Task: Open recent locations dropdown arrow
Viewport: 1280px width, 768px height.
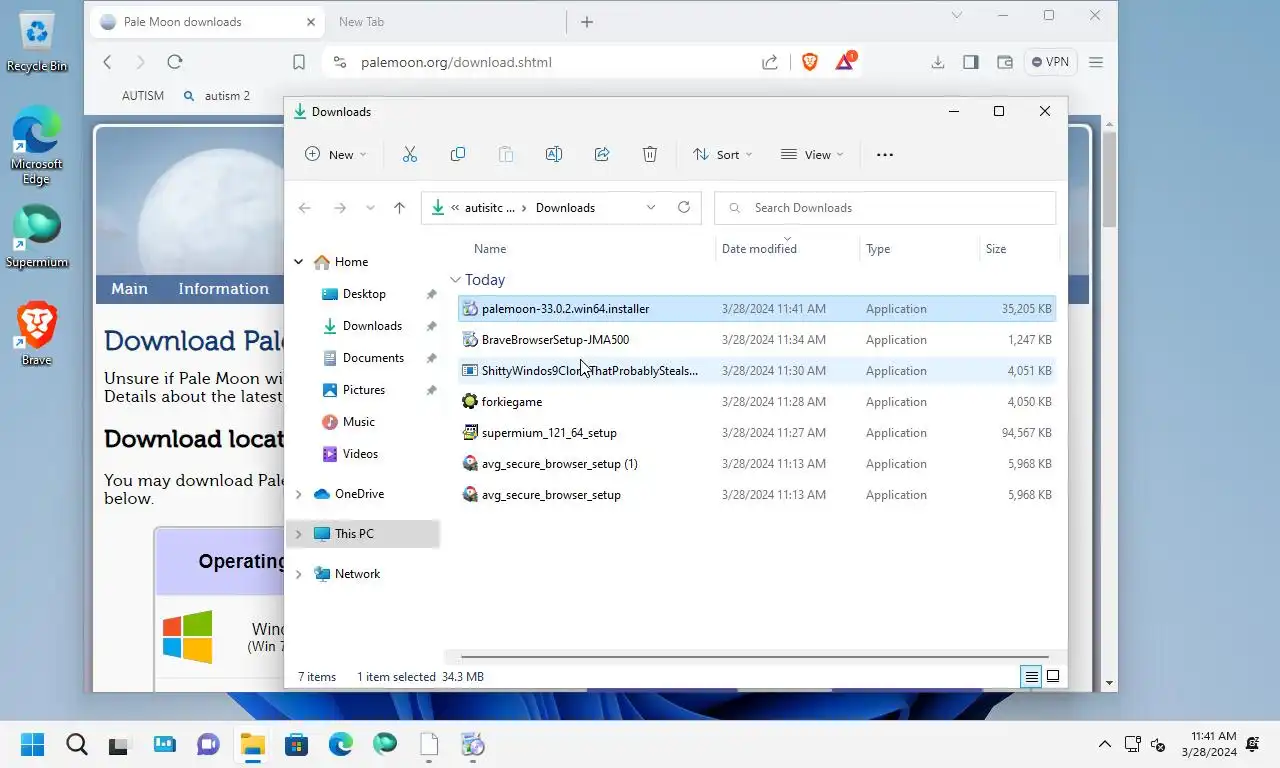Action: (x=370, y=208)
